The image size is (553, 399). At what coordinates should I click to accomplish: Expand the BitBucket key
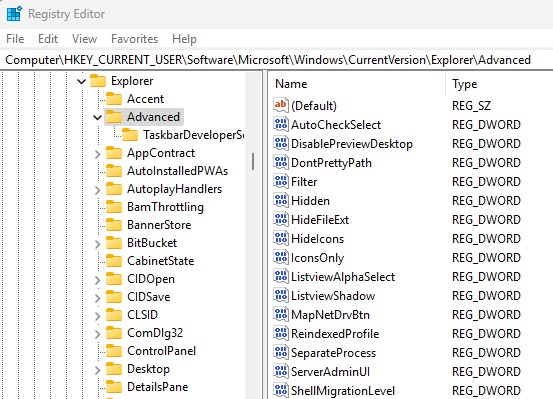pyautogui.click(x=98, y=244)
